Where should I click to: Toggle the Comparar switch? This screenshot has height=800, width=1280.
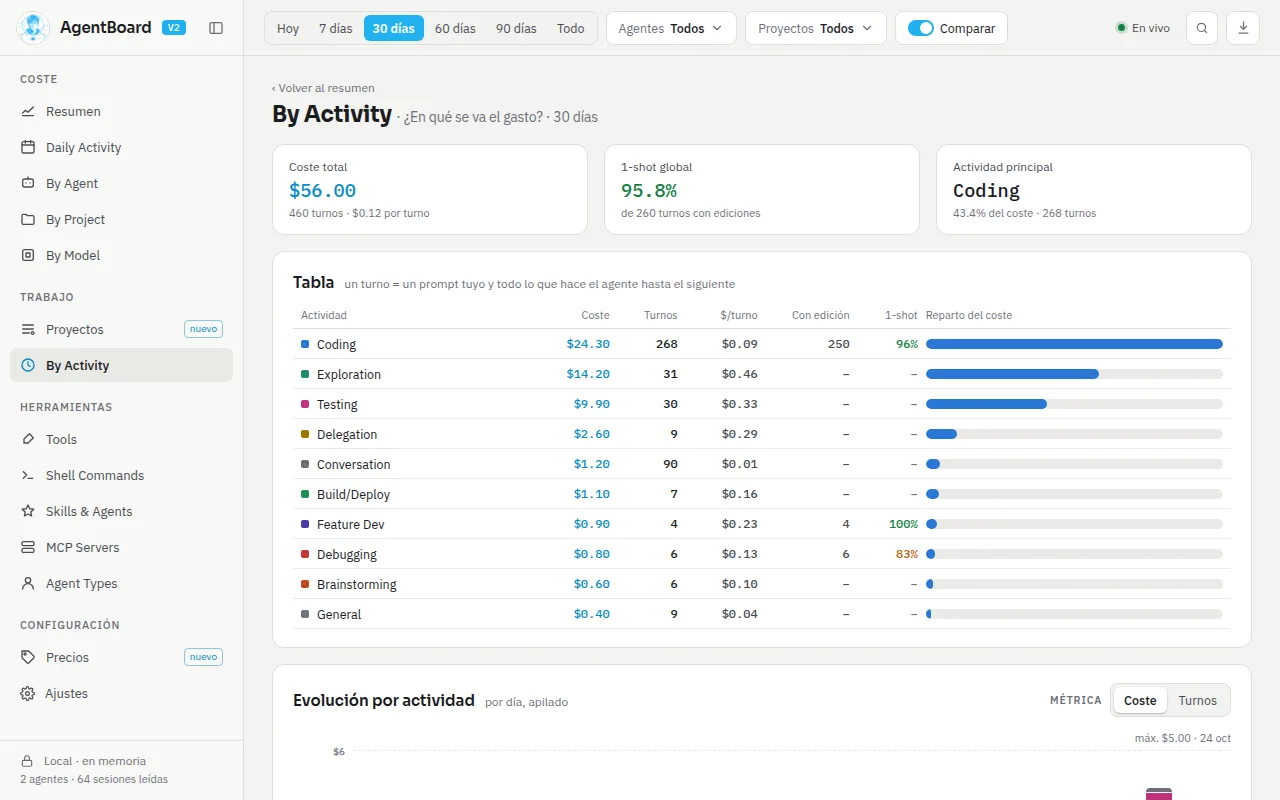(x=921, y=28)
